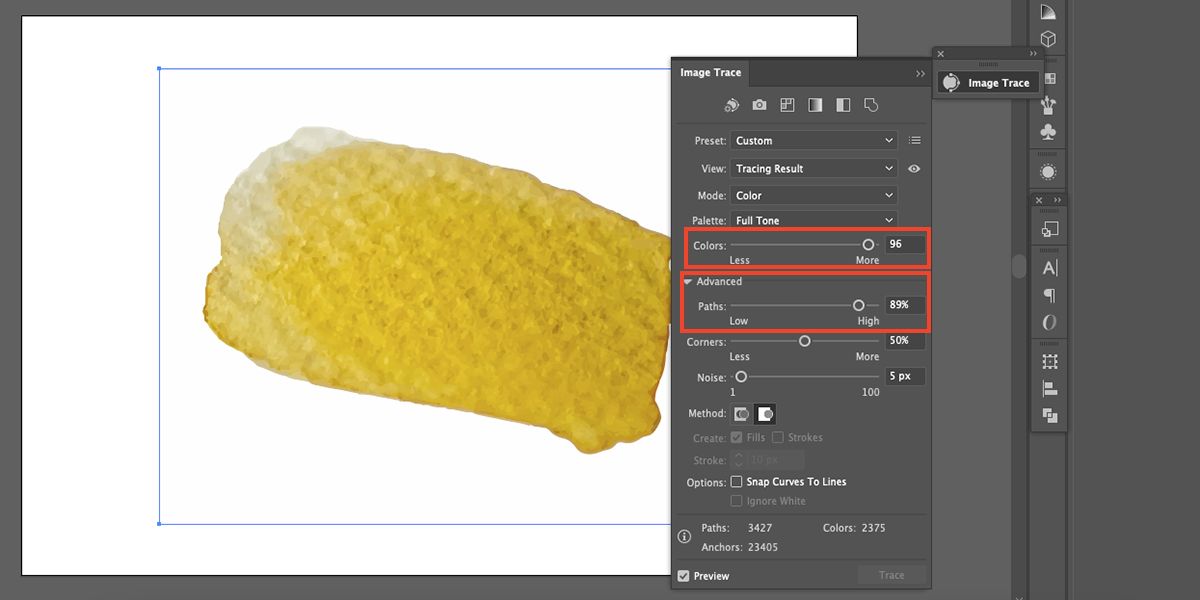Viewport: 1200px width, 600px height.
Task: Apply the Black and White preset
Action: coord(843,105)
